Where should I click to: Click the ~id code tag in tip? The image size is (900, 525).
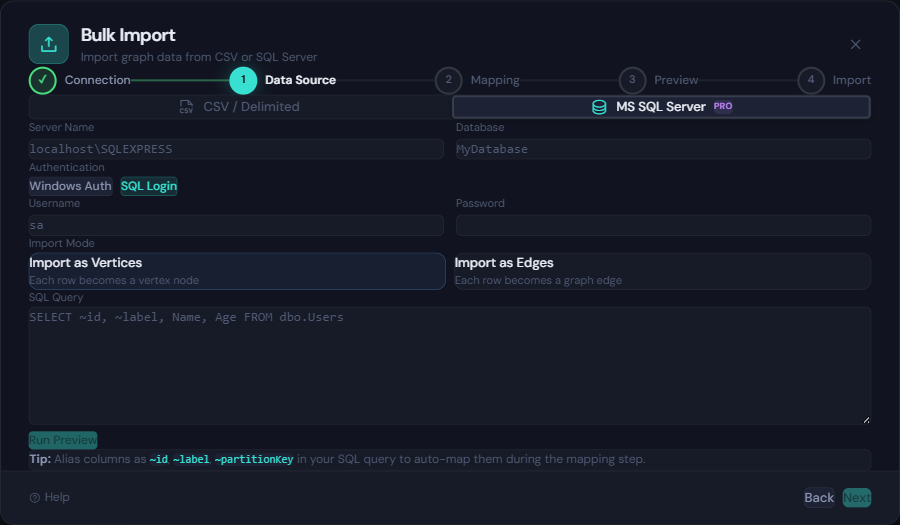pos(158,459)
